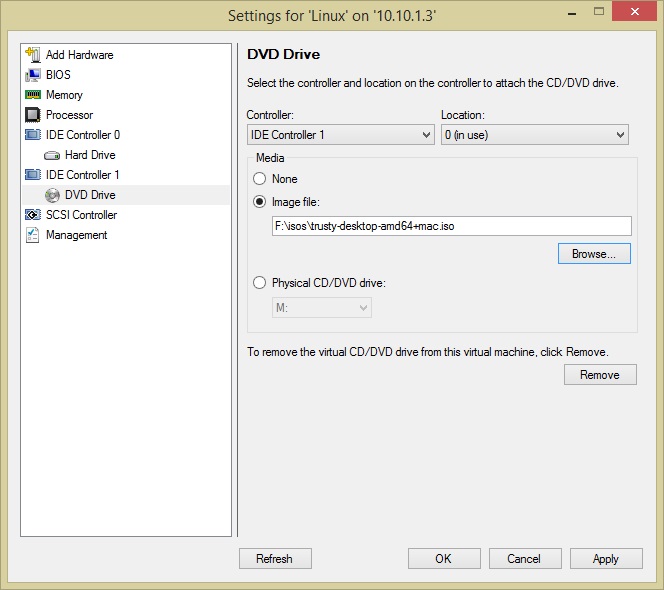The image size is (664, 590).
Task: Click the Management checklist icon
Action: tap(33, 235)
